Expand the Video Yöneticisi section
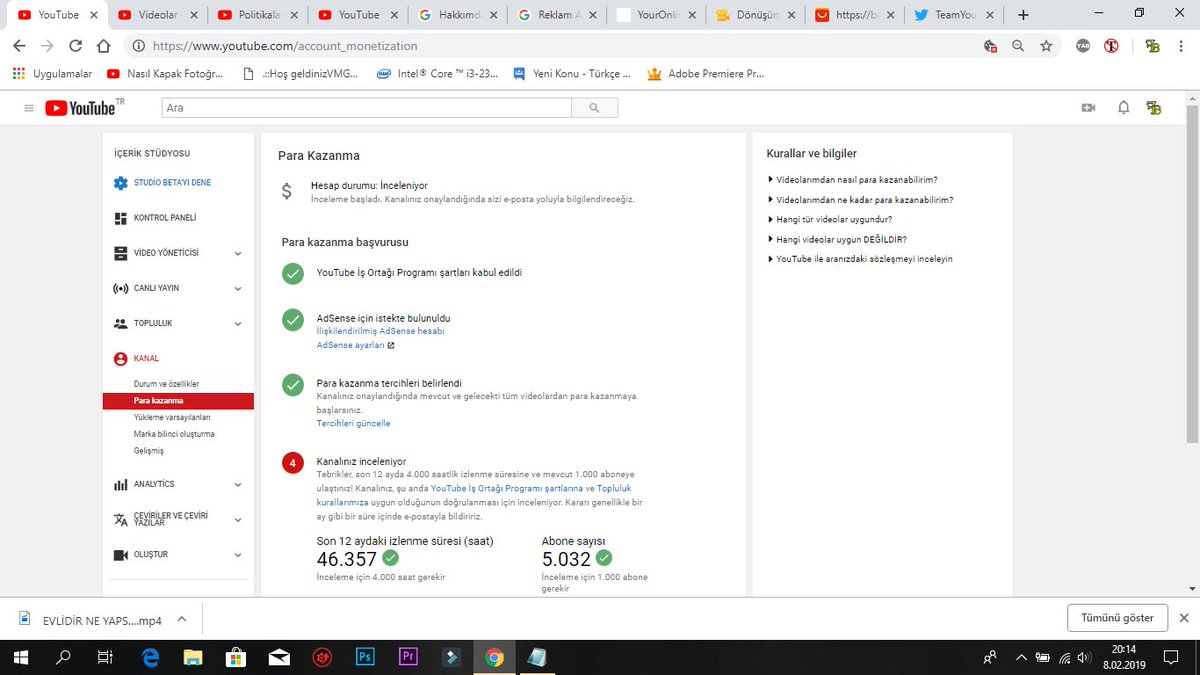The image size is (1200, 675). click(x=238, y=254)
